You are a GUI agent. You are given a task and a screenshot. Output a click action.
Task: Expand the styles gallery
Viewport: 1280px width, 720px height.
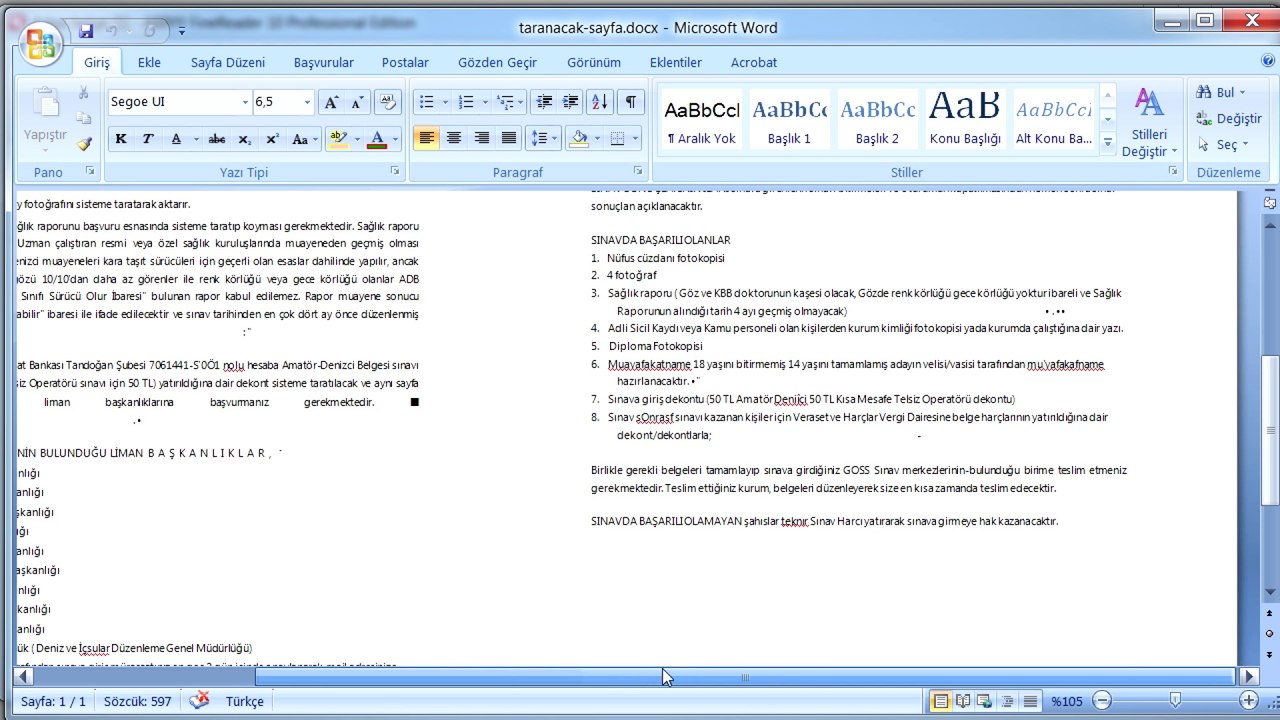[x=1108, y=143]
